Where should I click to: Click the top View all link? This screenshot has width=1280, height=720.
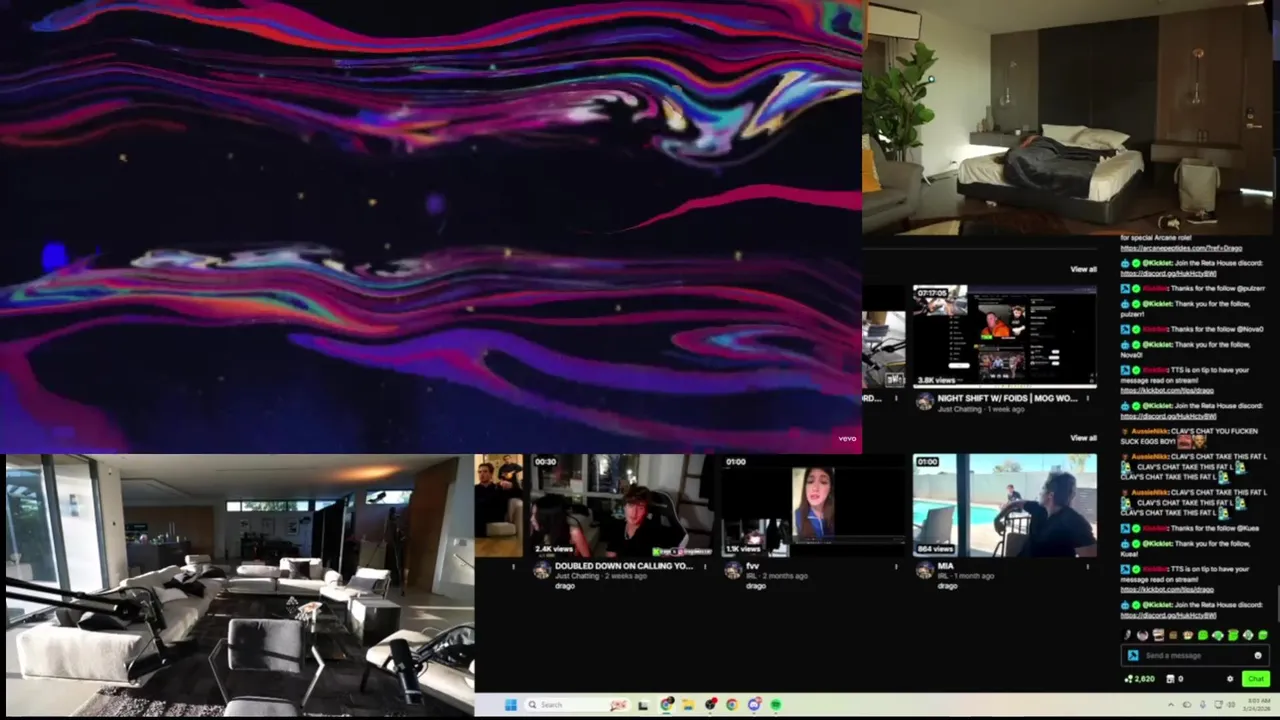1083,269
